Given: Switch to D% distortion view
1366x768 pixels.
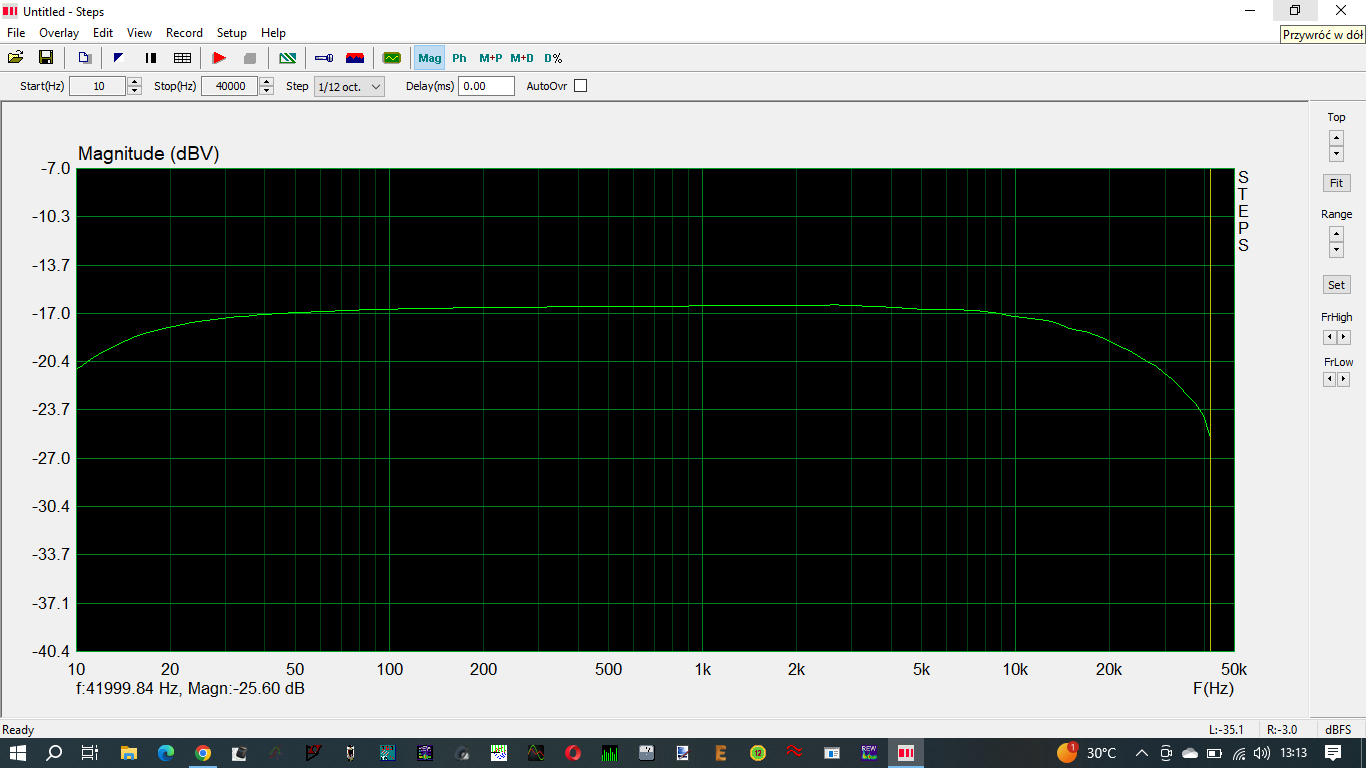Looking at the screenshot, I should (x=553, y=58).
